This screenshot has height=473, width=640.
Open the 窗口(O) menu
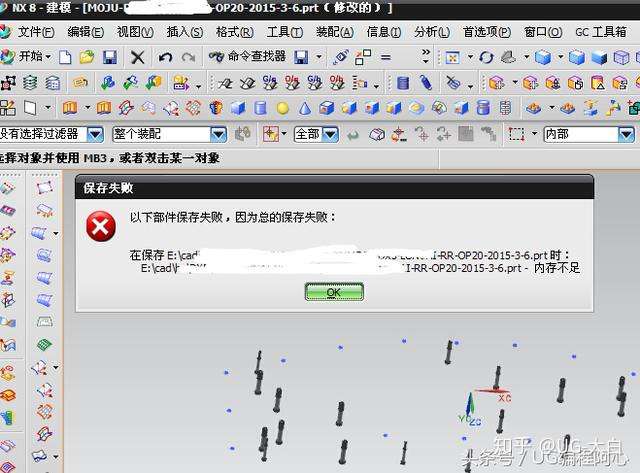[543, 32]
